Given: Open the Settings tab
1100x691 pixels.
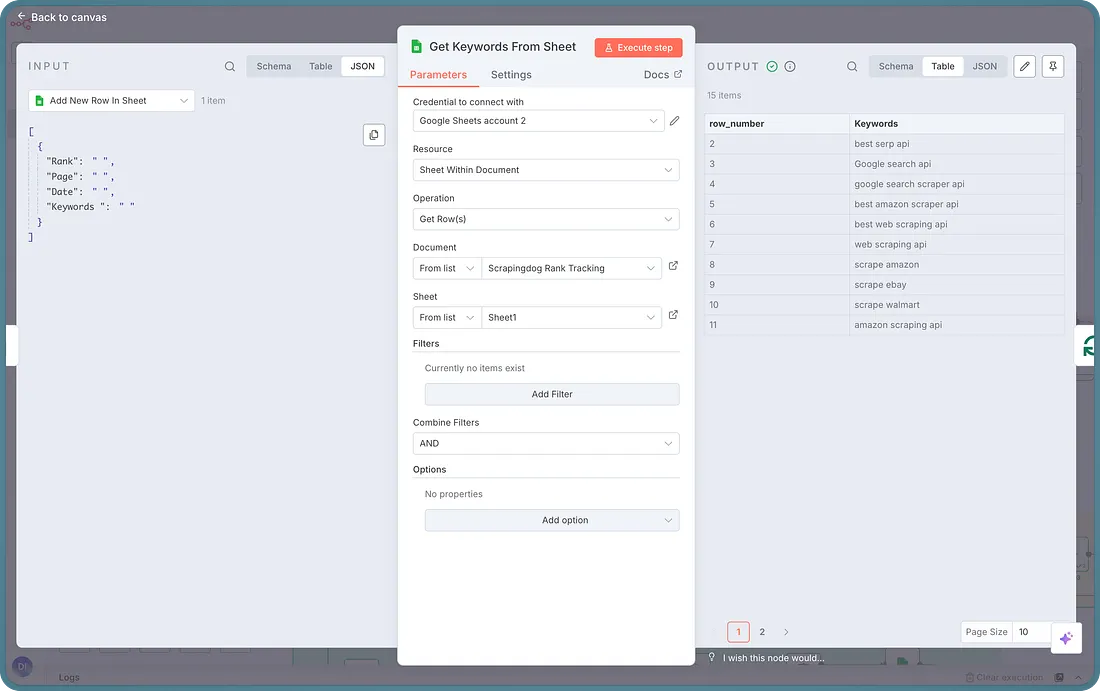Looking at the screenshot, I should 511,75.
